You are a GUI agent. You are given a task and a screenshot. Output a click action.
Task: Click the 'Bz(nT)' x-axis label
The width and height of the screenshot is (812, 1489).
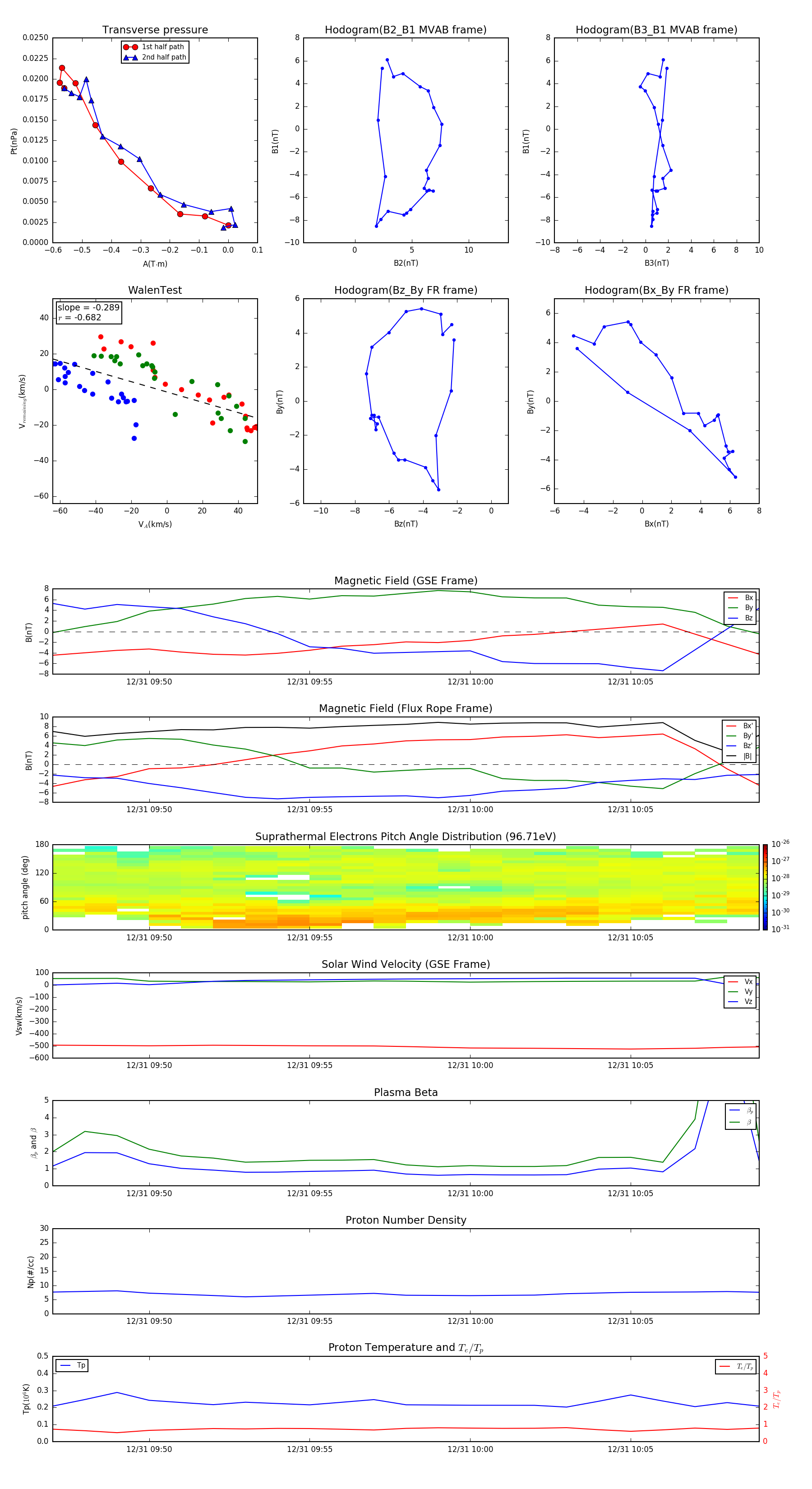[406, 524]
